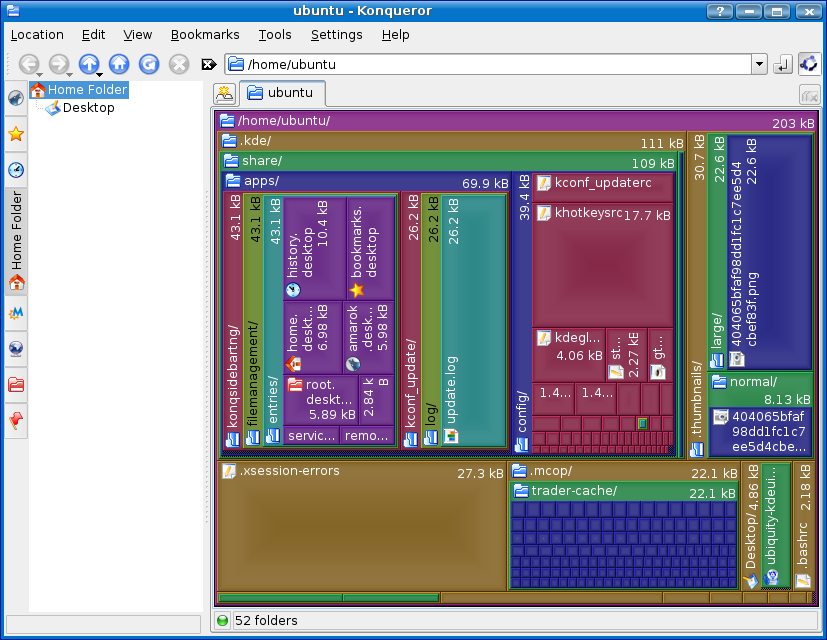Go to Home using the toolbar icon
Viewport: 827px width, 640px height.
tap(119, 64)
